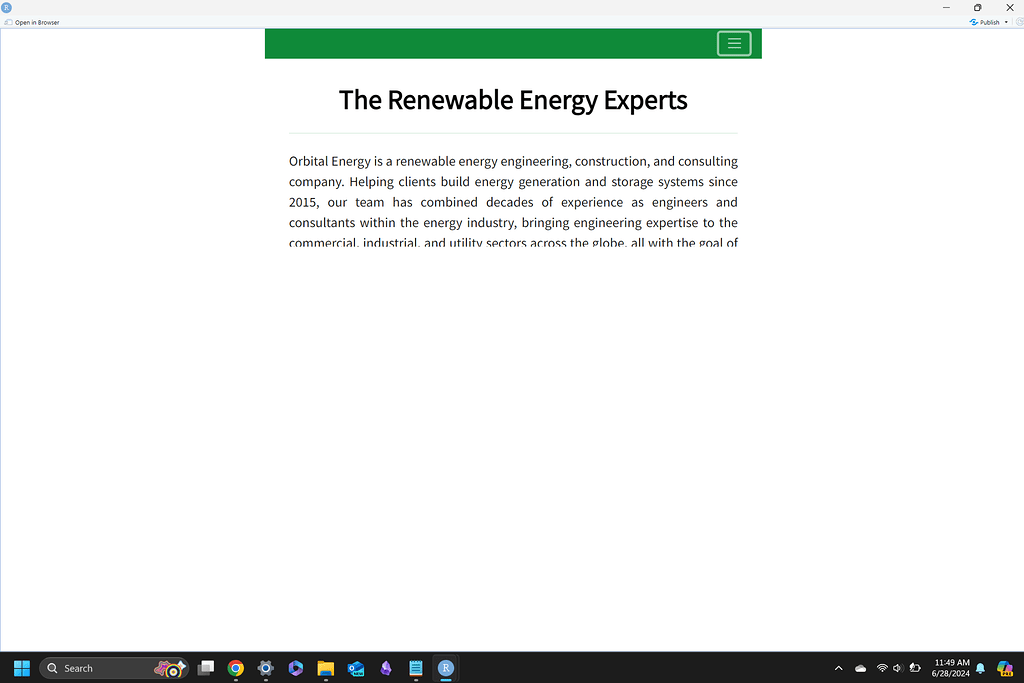Open the notifications bell icon
Viewport: 1024px width, 683px height.
[x=980, y=668]
